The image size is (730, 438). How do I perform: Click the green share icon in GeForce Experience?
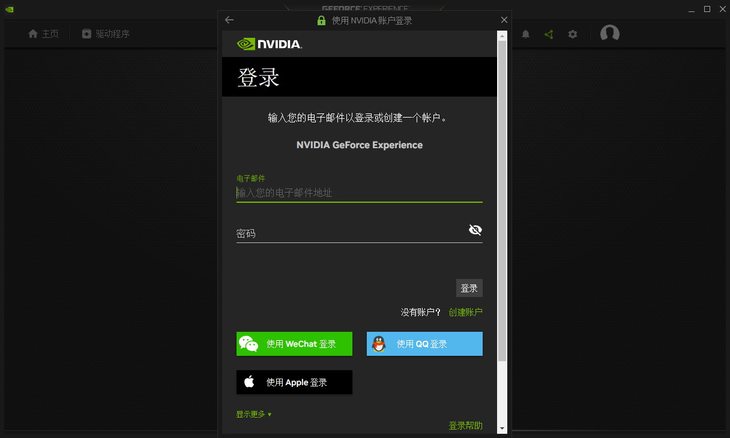(x=549, y=34)
